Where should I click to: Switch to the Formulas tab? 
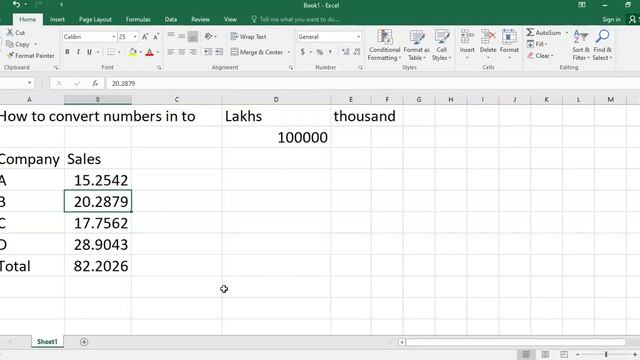pyautogui.click(x=138, y=19)
